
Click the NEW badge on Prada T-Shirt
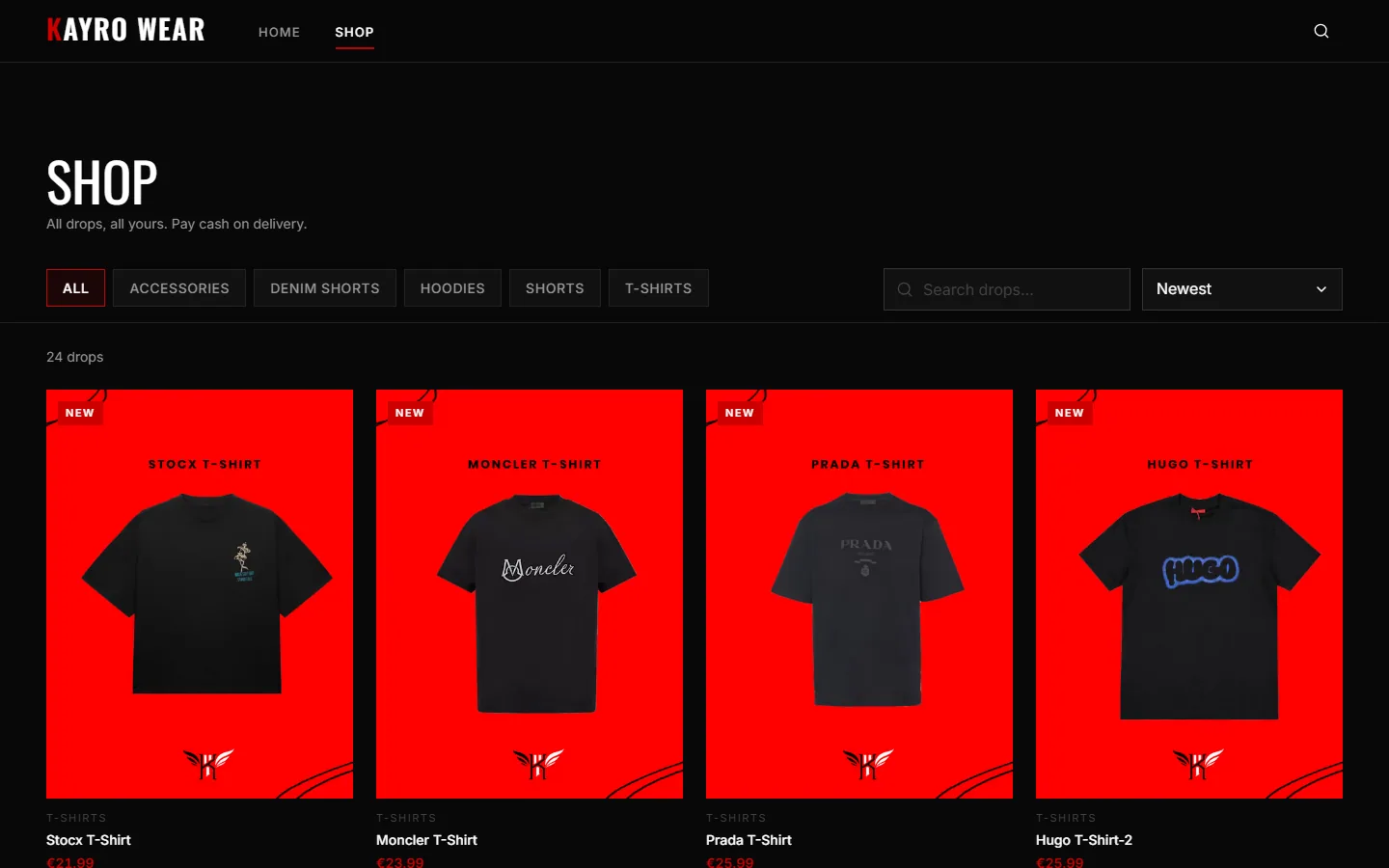(740, 413)
